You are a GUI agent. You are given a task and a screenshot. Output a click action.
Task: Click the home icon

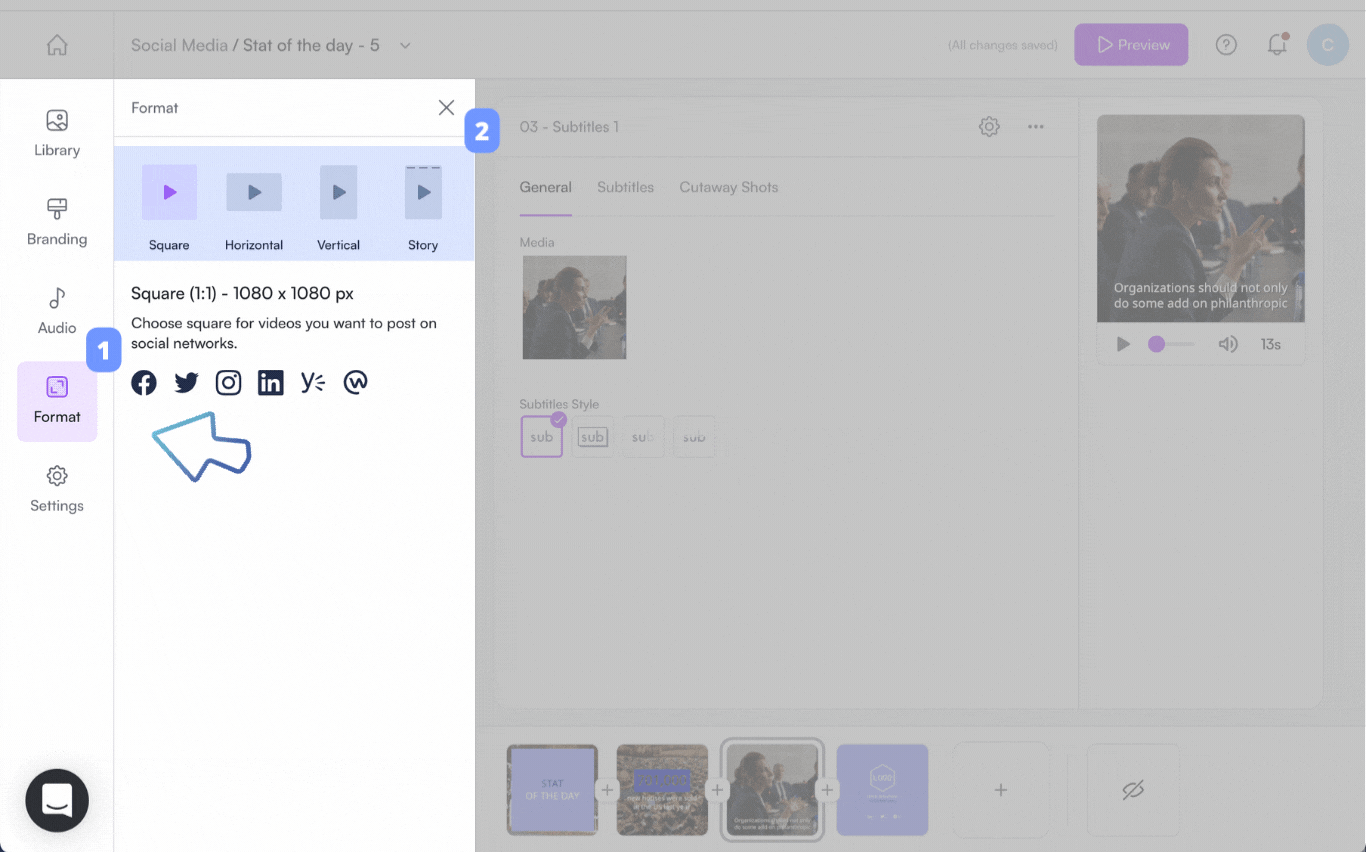pyautogui.click(x=57, y=45)
